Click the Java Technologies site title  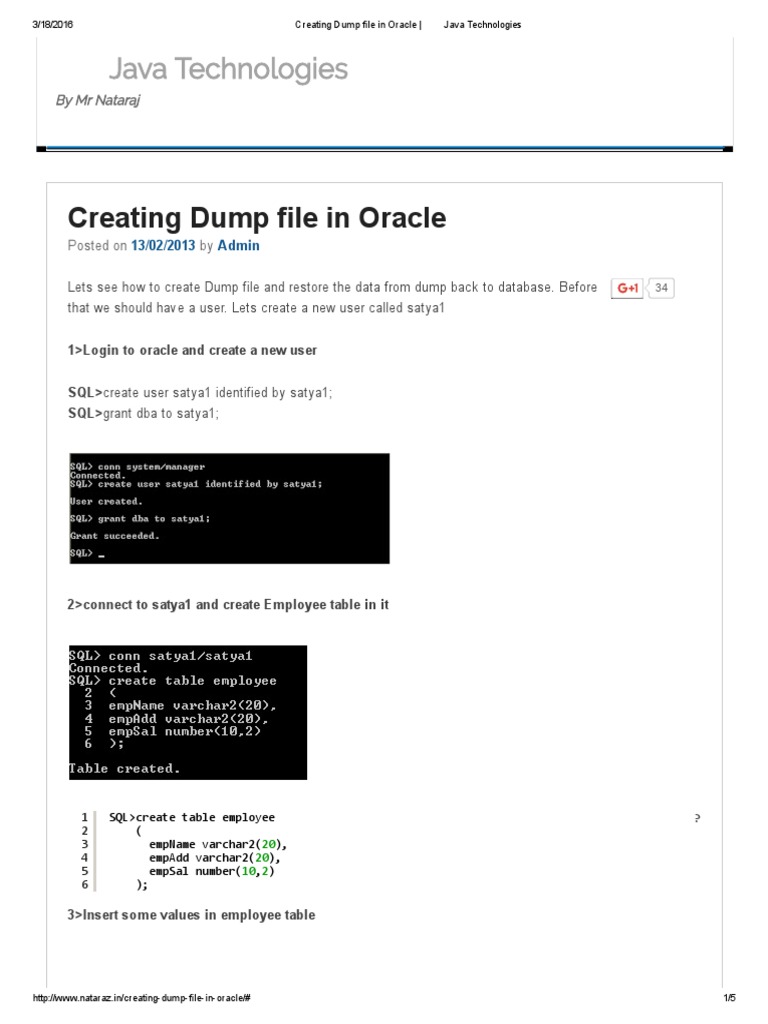pos(228,69)
